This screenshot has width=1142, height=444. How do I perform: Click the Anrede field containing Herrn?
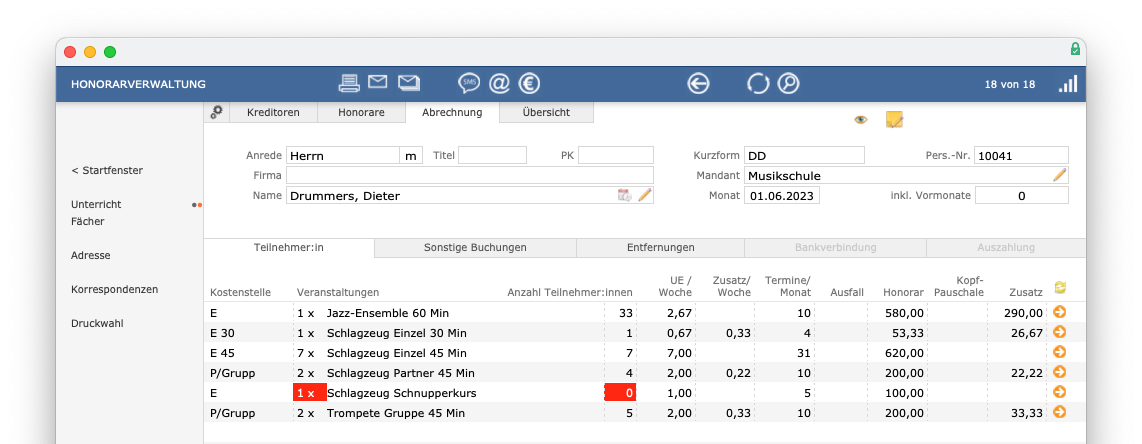point(343,155)
